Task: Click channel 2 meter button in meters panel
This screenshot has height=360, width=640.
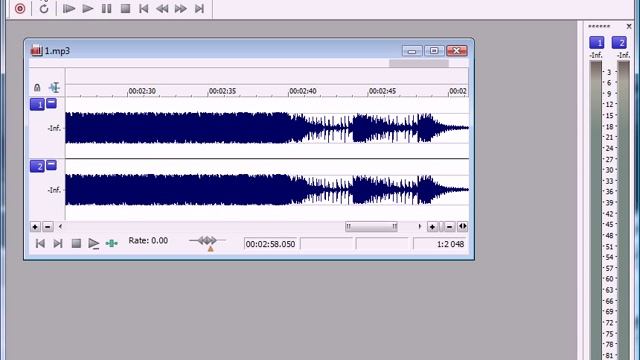Action: [x=619, y=42]
